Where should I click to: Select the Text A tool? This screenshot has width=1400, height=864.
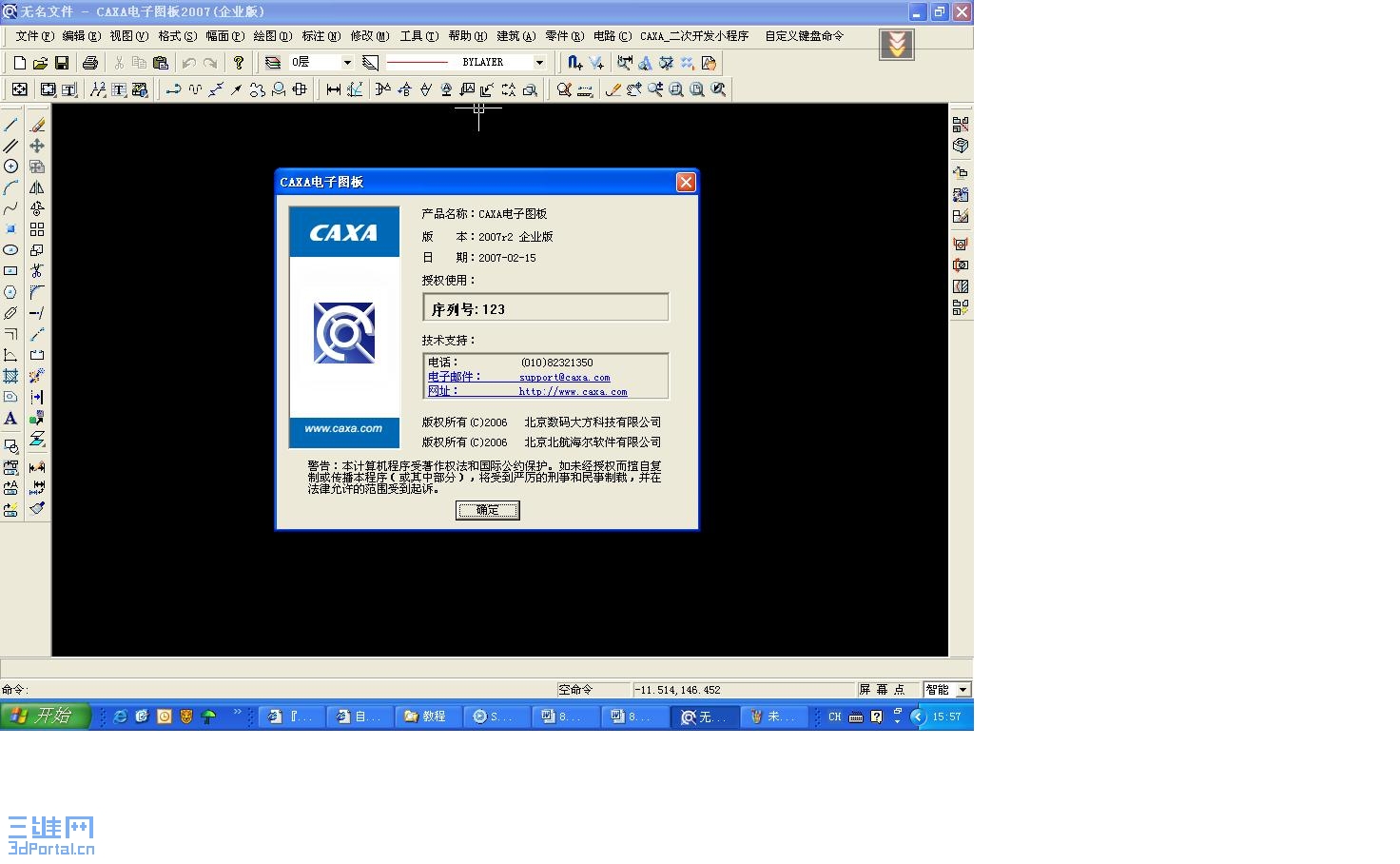tap(10, 418)
